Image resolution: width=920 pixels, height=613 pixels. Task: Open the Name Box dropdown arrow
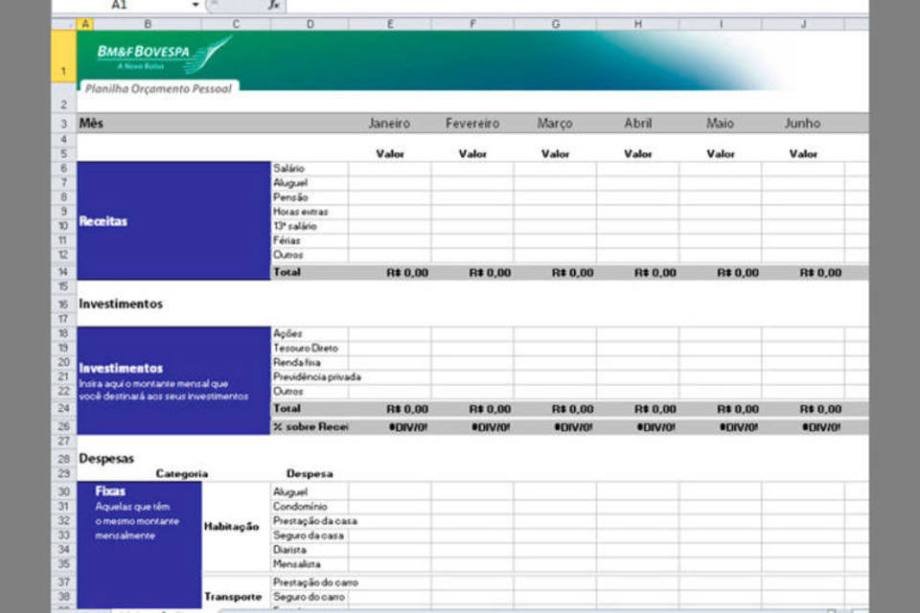(196, 5)
